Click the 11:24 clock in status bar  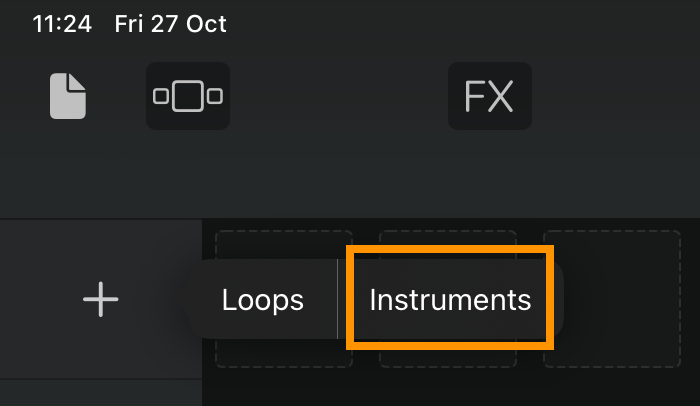[x=62, y=24]
